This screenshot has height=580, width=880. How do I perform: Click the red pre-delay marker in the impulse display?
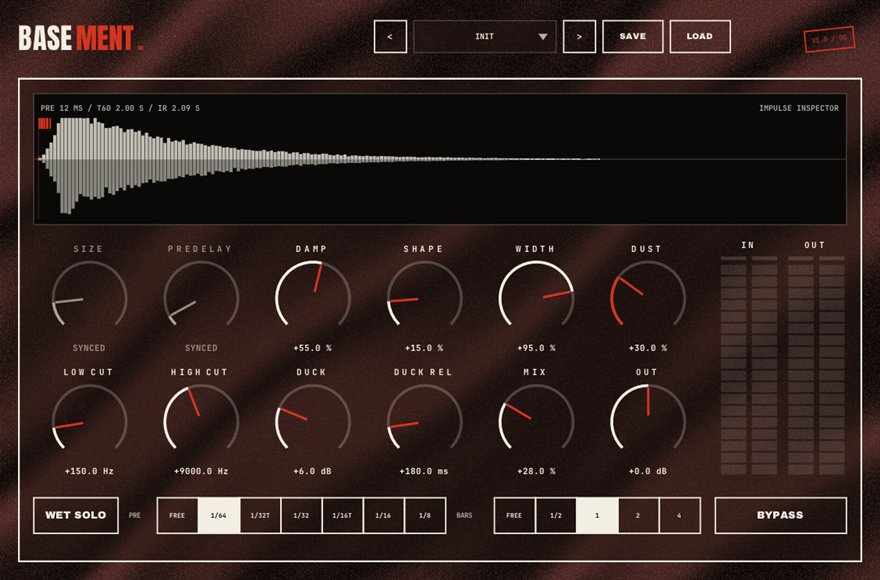click(x=45, y=124)
